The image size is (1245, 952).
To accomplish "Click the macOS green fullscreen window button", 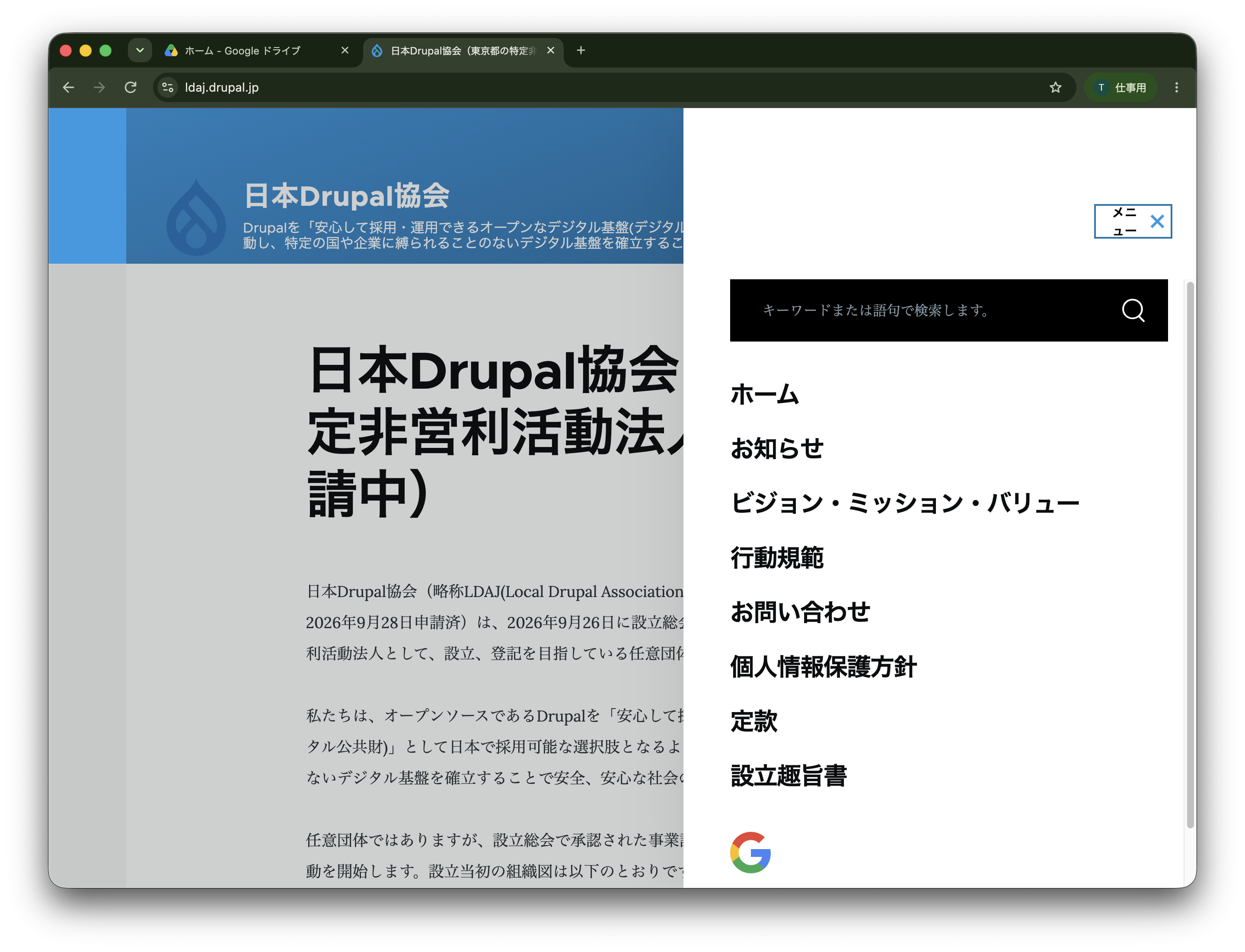I will 105,51.
